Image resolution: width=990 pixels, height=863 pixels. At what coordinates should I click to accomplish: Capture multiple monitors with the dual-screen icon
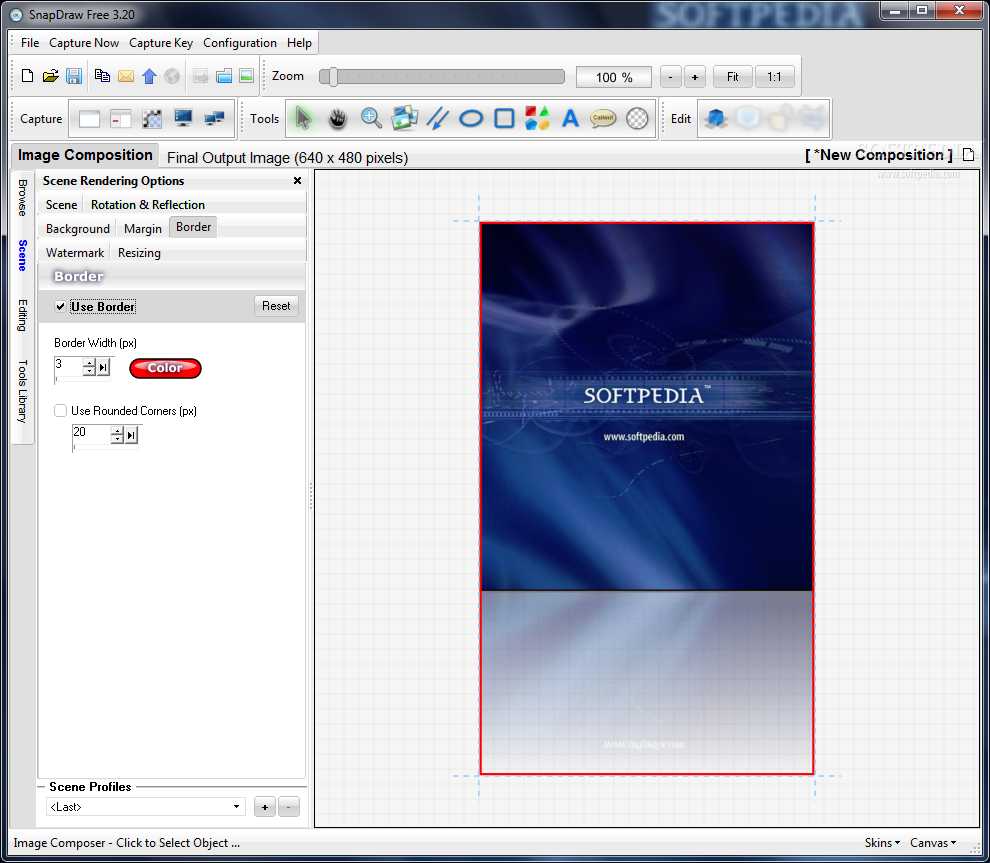pos(215,119)
